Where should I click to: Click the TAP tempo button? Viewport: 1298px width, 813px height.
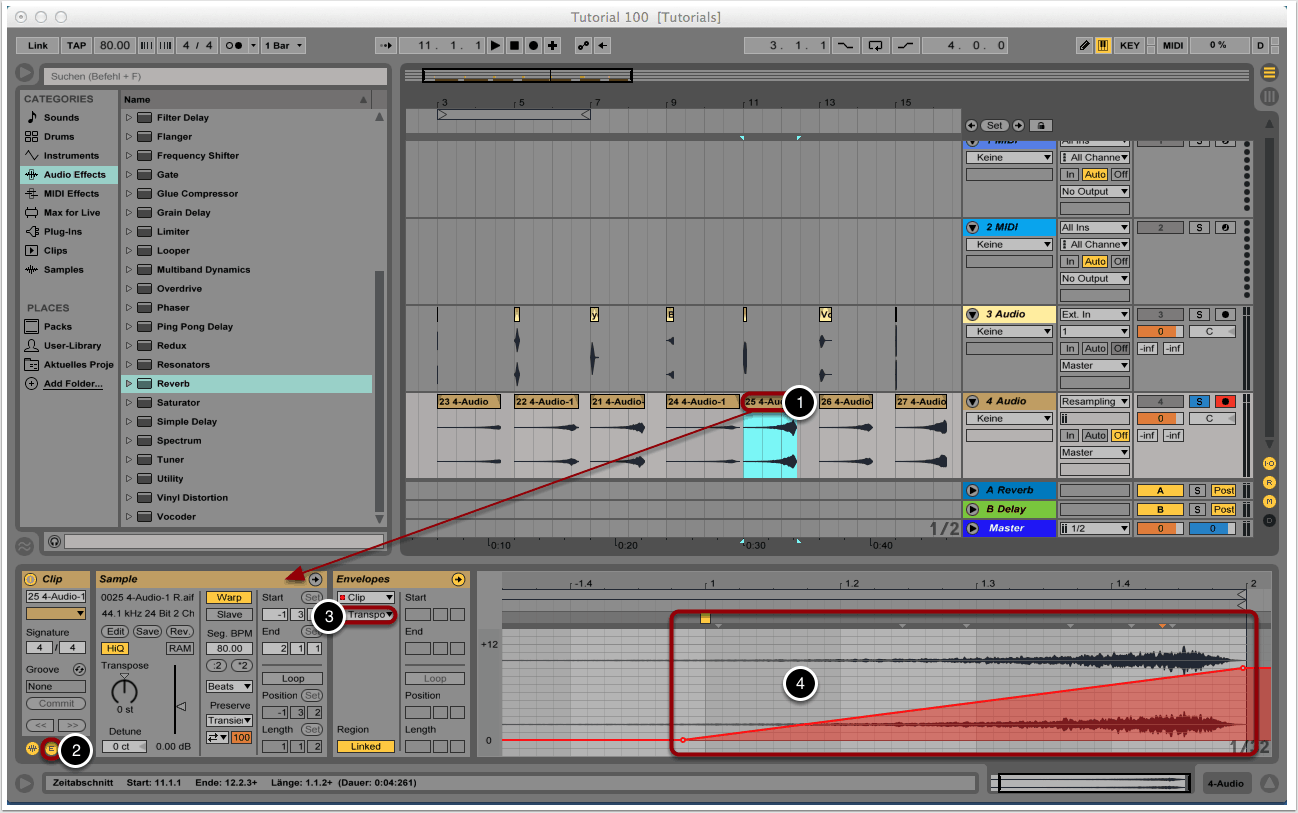pyautogui.click(x=77, y=46)
